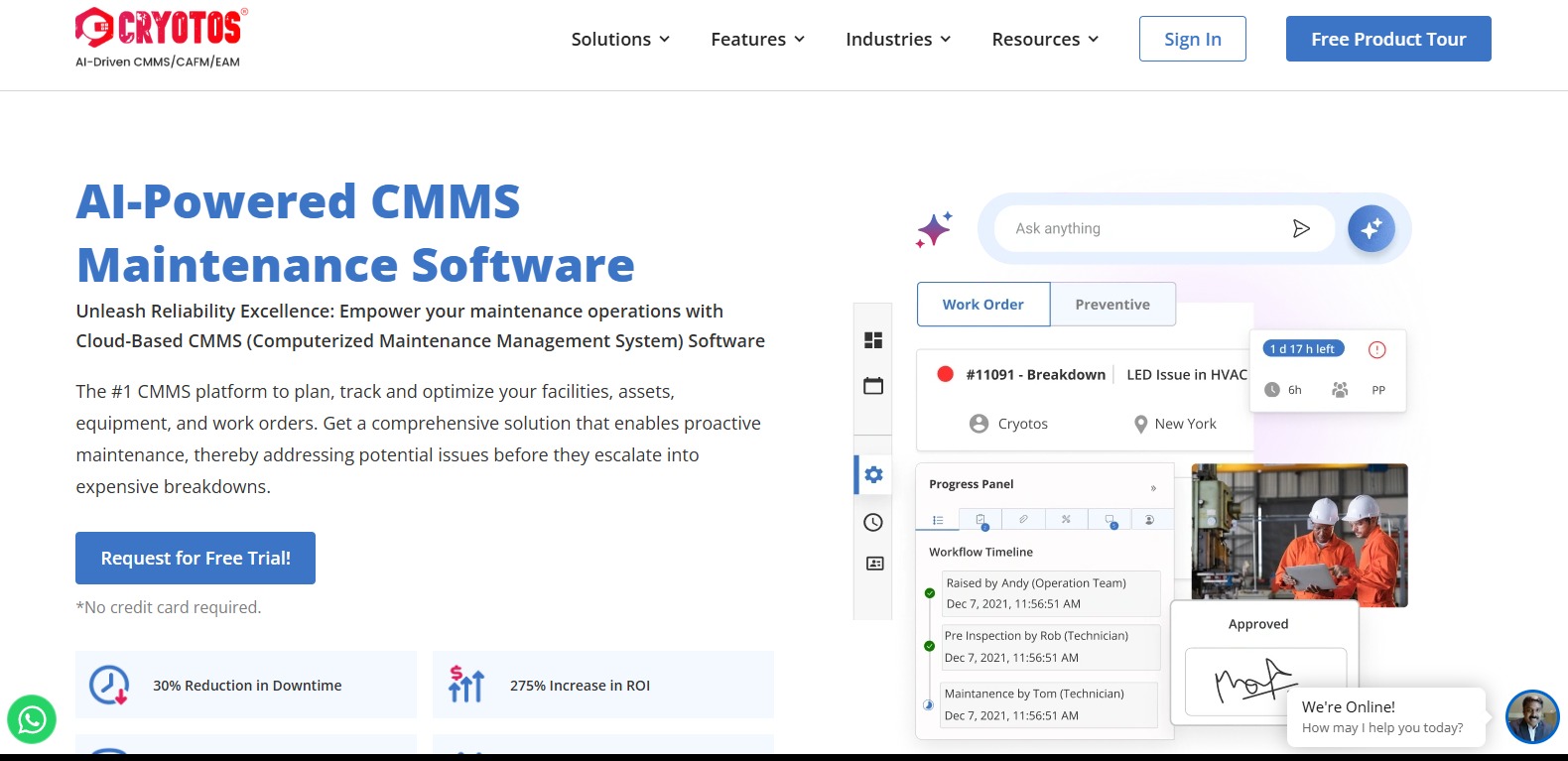The height and width of the screenshot is (761, 1568).
Task: Click LED Issue in HVAC text
Action: click(1187, 374)
